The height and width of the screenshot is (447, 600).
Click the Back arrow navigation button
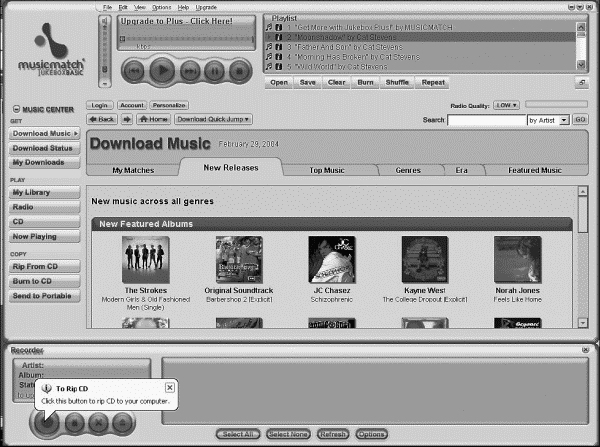click(102, 119)
